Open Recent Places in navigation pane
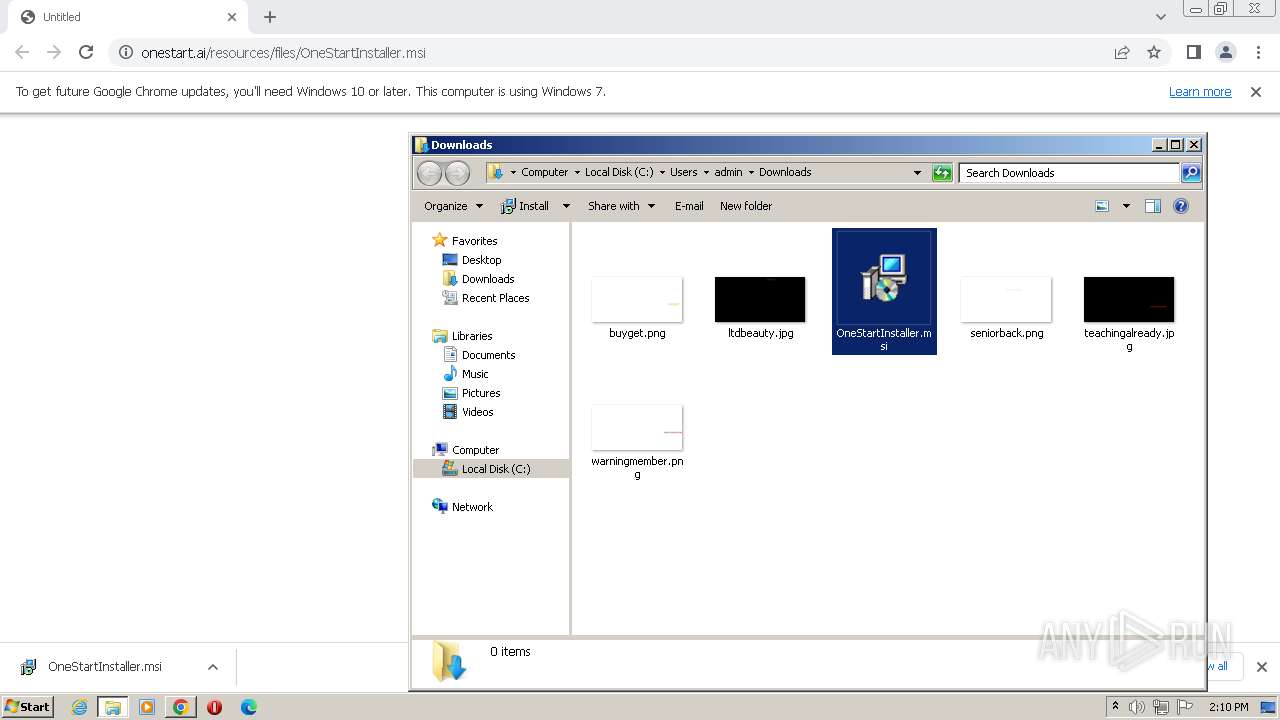The height and width of the screenshot is (720, 1280). (495, 298)
